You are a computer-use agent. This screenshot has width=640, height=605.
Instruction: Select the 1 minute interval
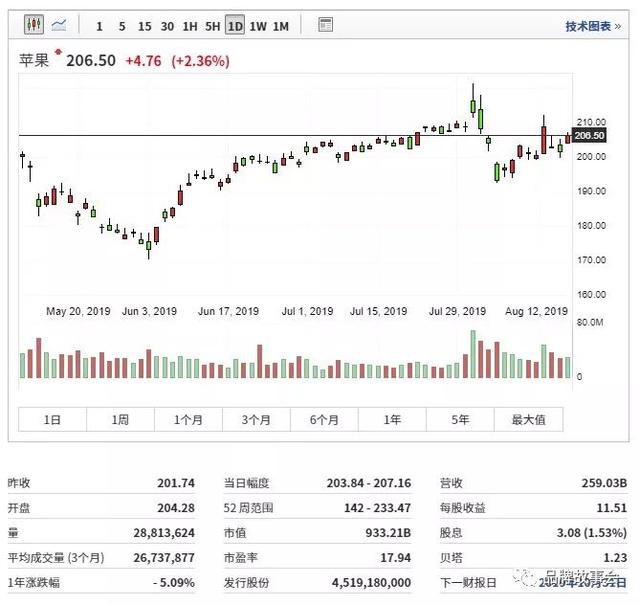pyautogui.click(x=99, y=27)
